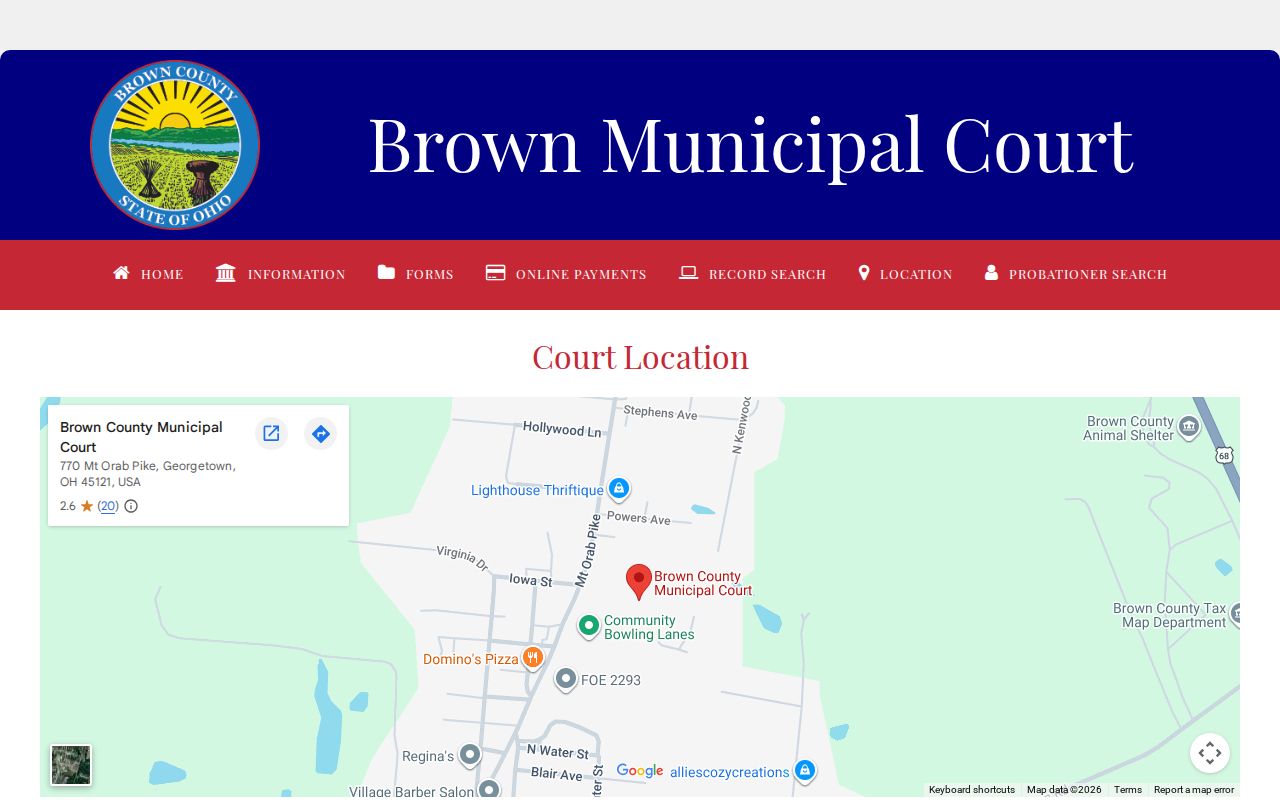Open Online Payments from the navigation bar
The image size is (1280, 800).
(566, 274)
